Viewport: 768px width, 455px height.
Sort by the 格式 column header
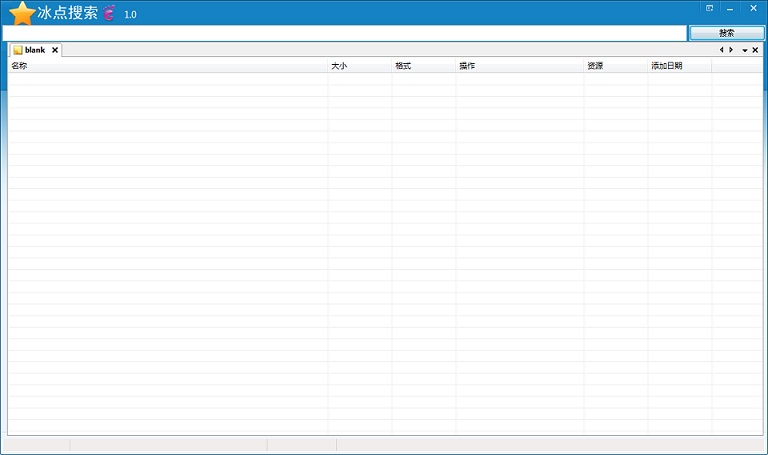click(x=423, y=66)
